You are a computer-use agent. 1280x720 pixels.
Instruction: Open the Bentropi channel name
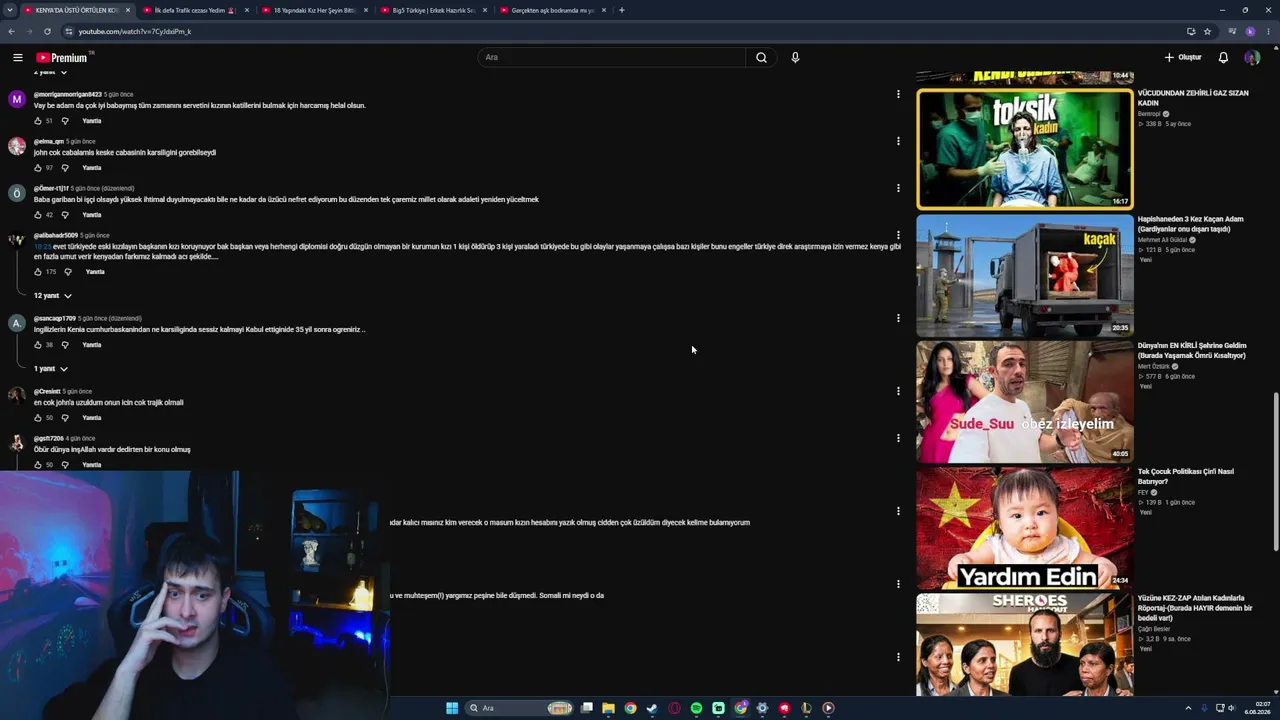(1149, 114)
